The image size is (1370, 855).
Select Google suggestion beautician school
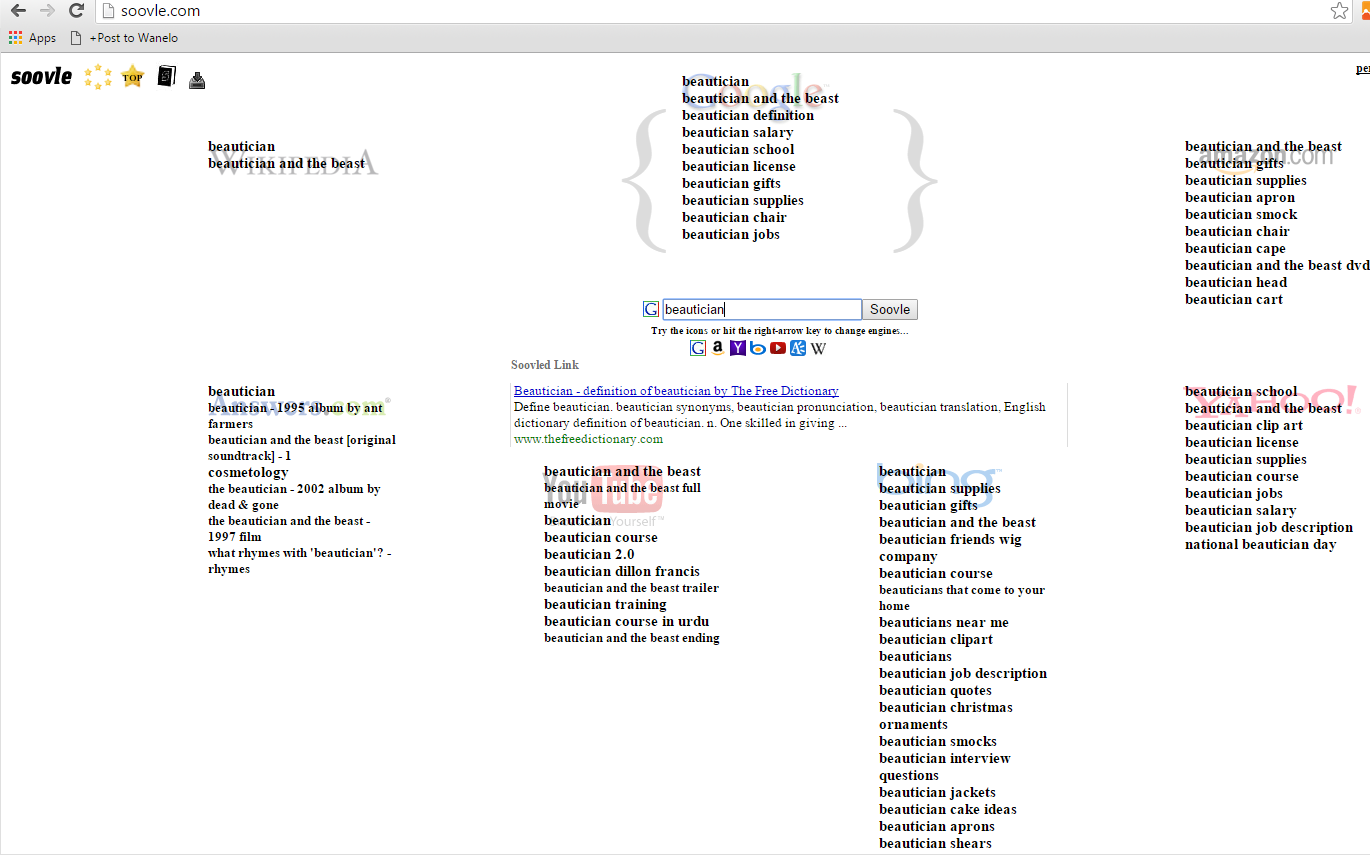pyautogui.click(x=738, y=149)
